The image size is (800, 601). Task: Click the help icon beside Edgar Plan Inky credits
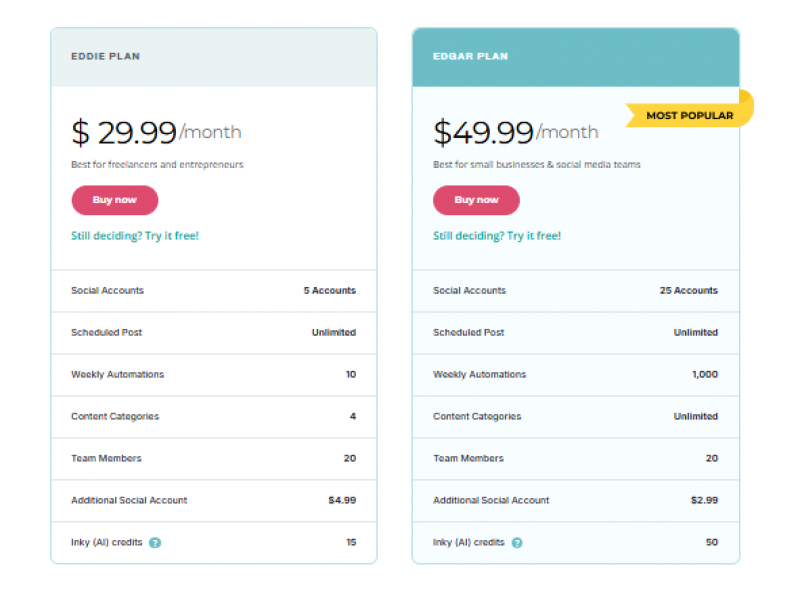pos(518,542)
